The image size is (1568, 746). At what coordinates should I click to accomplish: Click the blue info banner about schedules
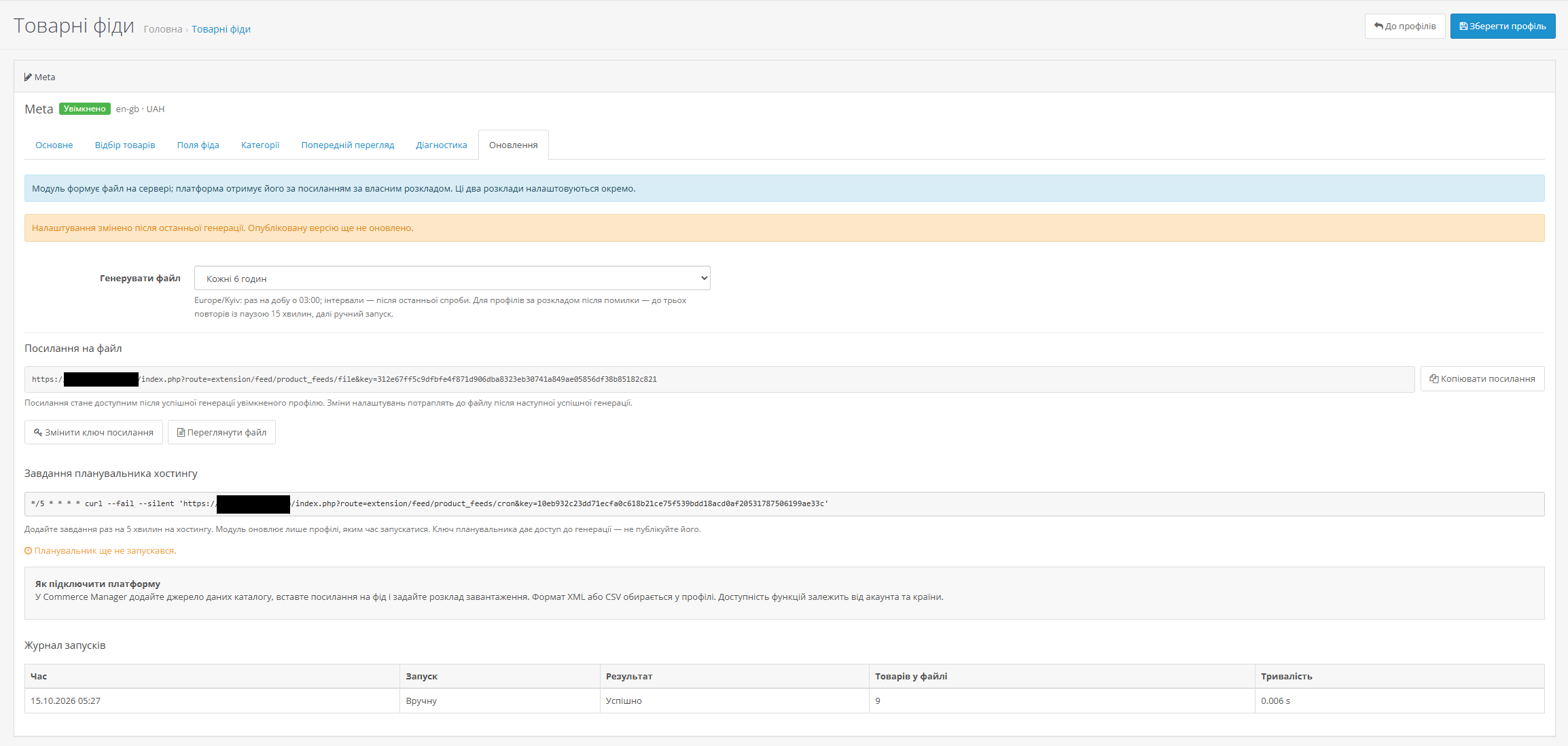785,188
